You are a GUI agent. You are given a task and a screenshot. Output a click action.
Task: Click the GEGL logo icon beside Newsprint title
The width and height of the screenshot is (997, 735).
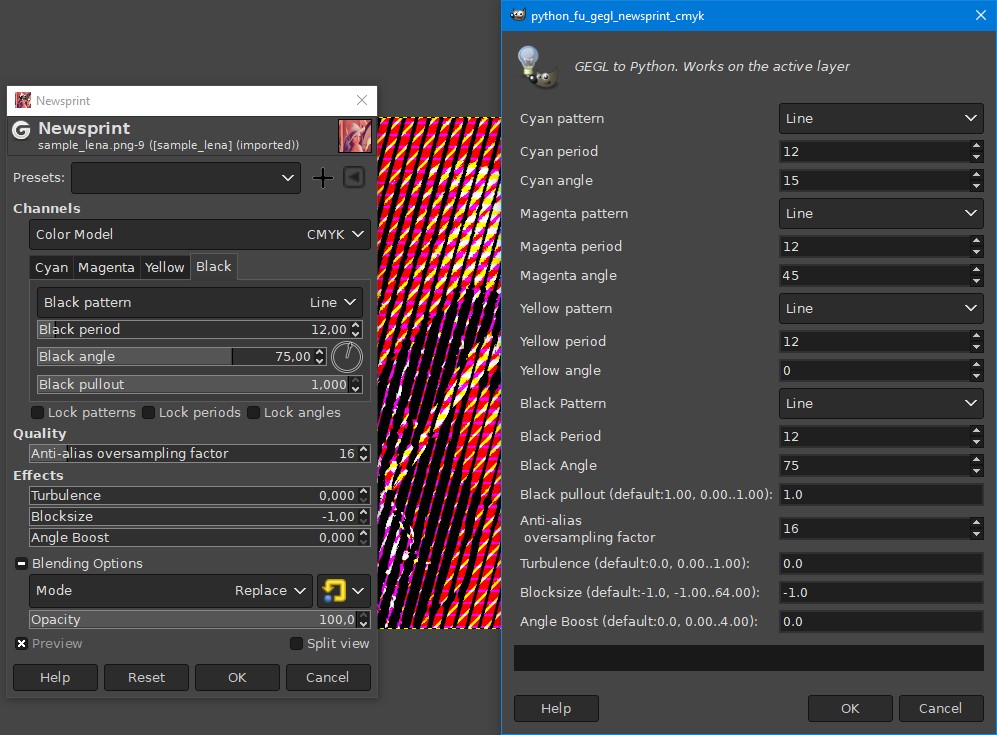coord(22,130)
